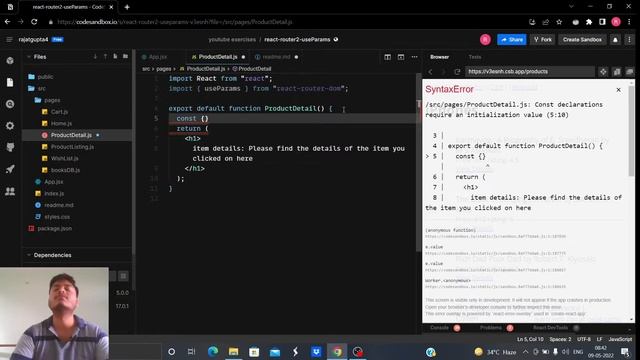Click the Create Sandbox button
The width and height of the screenshot is (640, 360).
click(x=582, y=40)
